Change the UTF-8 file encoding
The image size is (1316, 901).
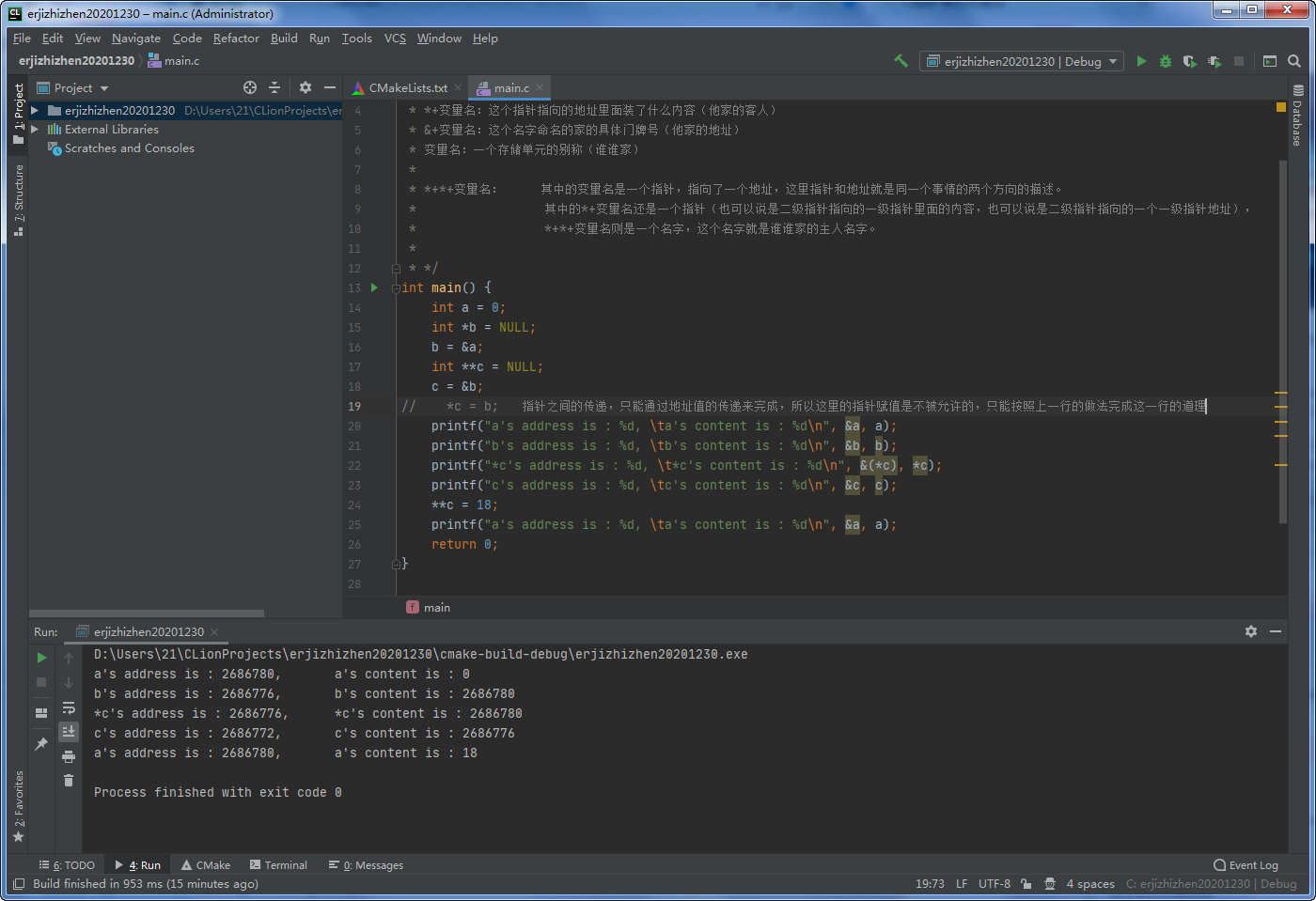pos(995,884)
